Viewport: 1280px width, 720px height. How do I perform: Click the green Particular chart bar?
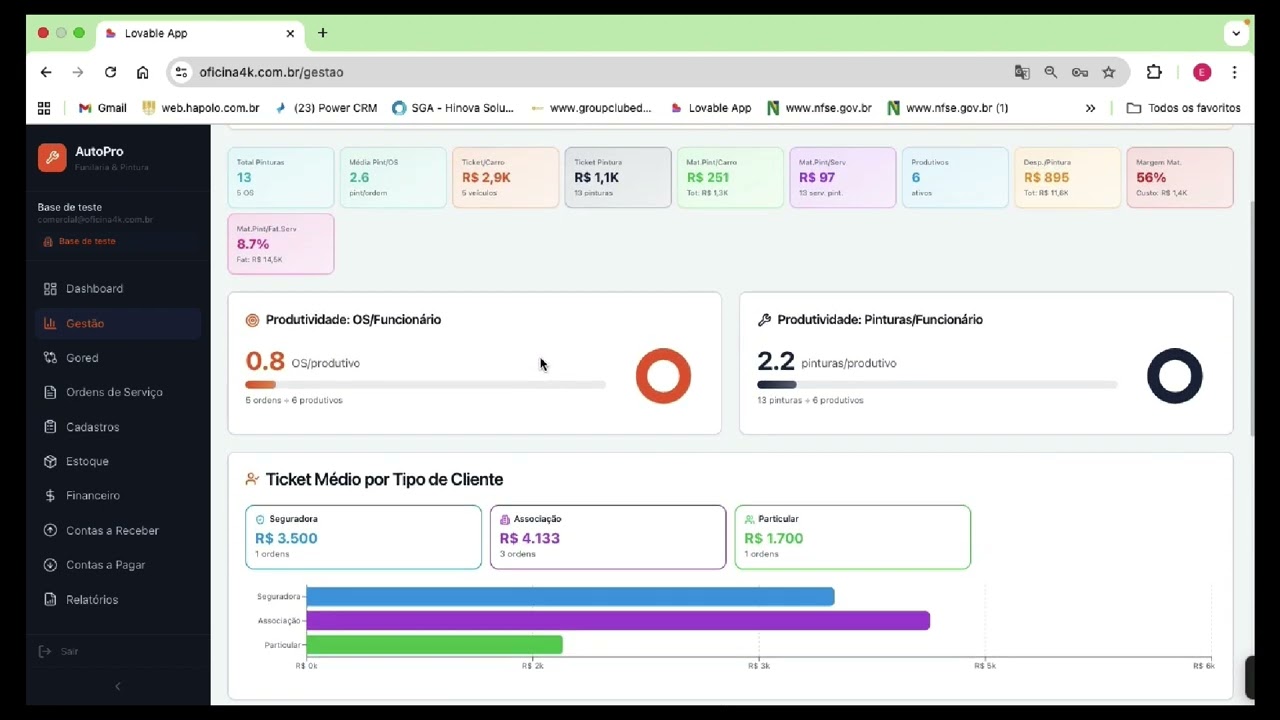pyautogui.click(x=434, y=645)
